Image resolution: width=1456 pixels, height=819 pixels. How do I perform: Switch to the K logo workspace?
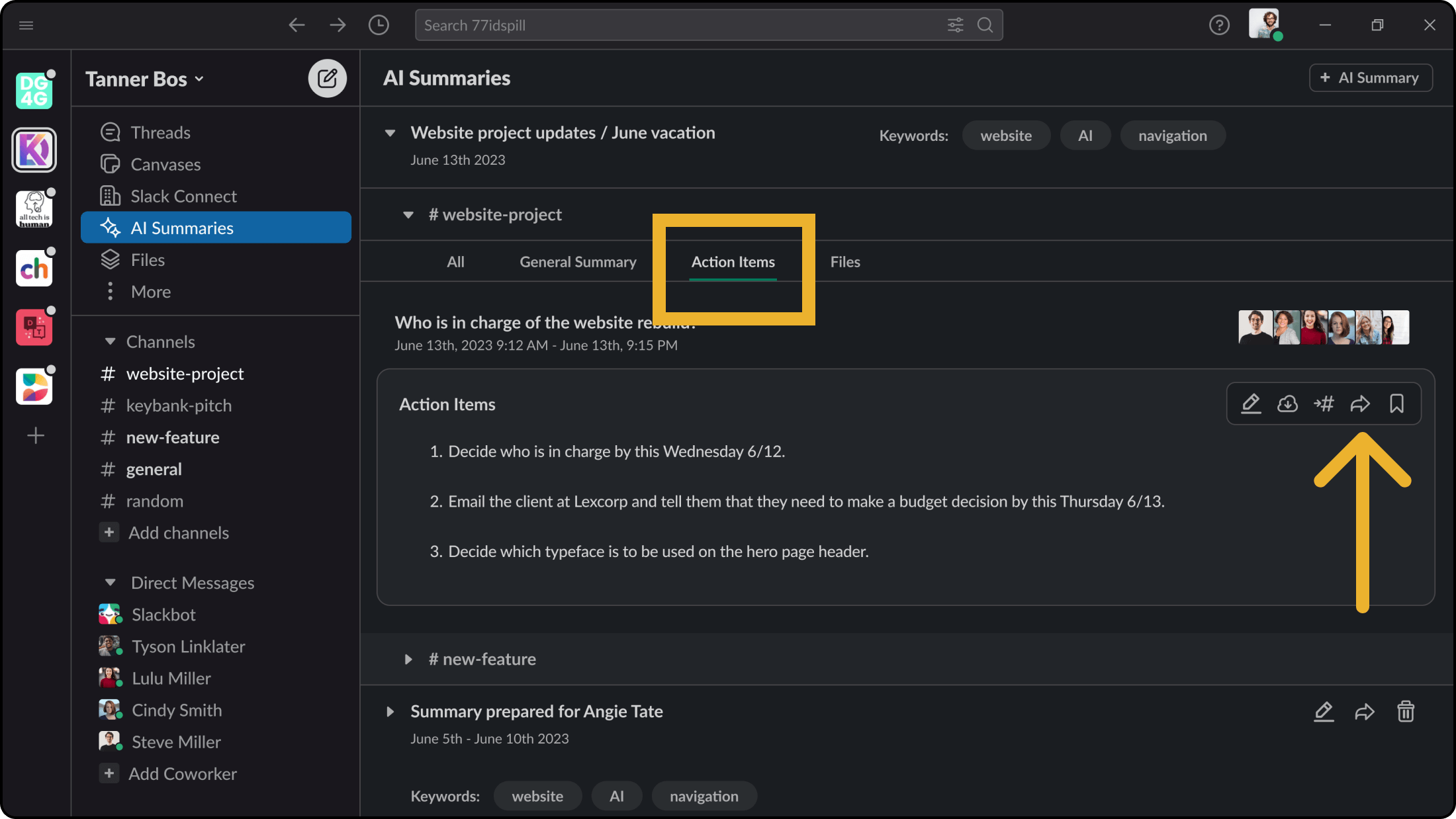34,150
